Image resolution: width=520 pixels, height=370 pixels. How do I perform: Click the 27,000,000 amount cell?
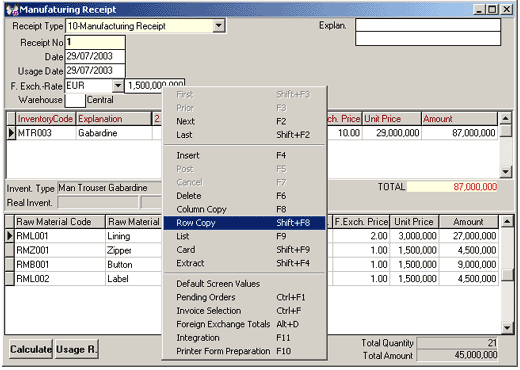[x=468, y=236]
